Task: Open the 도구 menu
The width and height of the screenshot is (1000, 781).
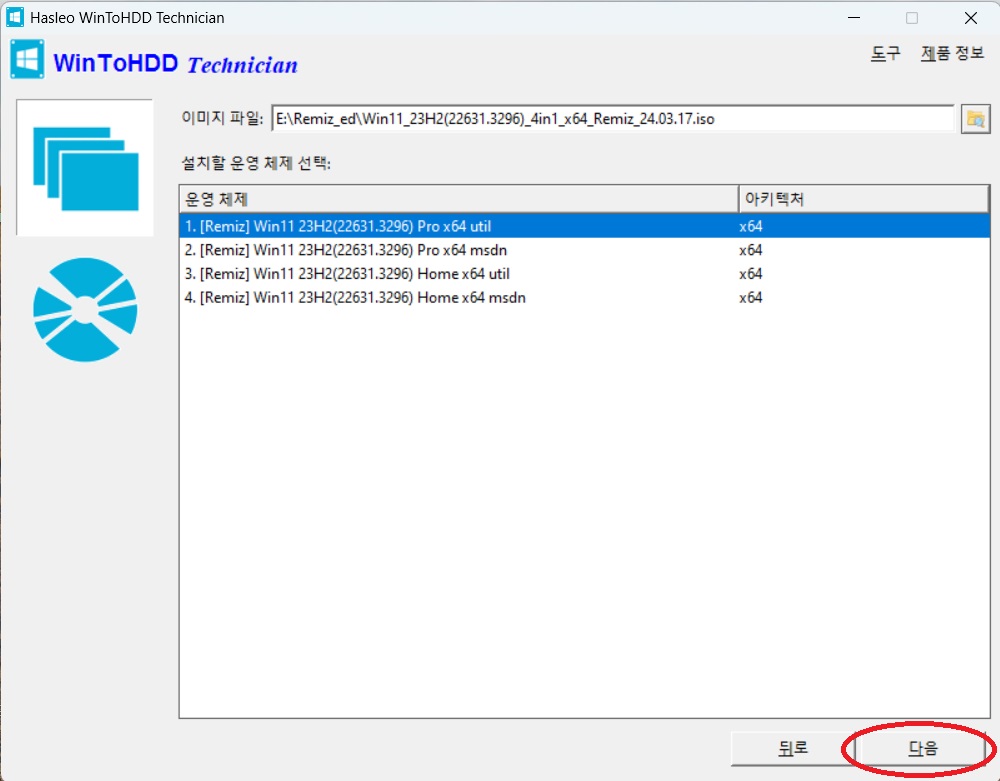Action: point(886,53)
